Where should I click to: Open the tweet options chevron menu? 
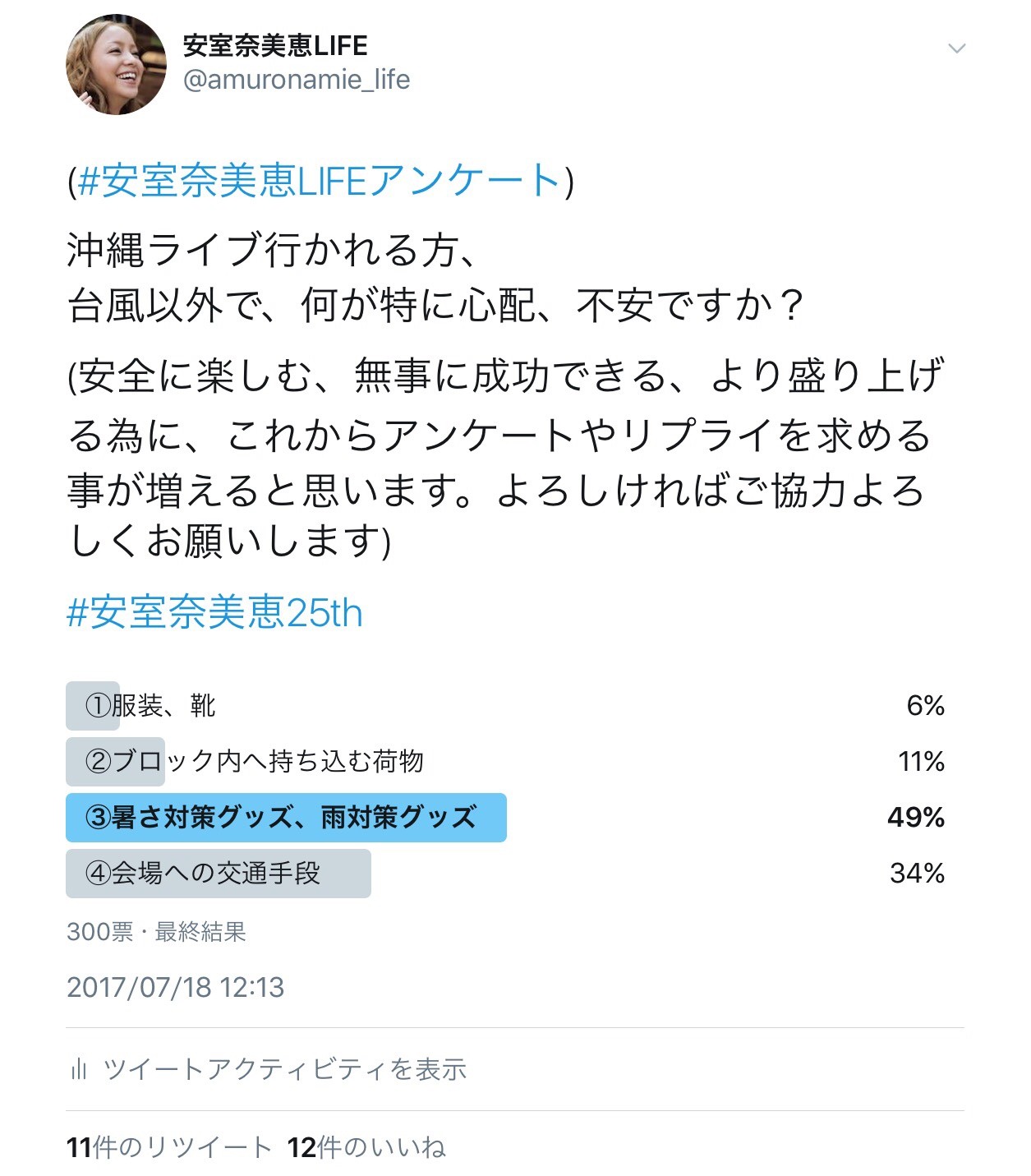(956, 48)
